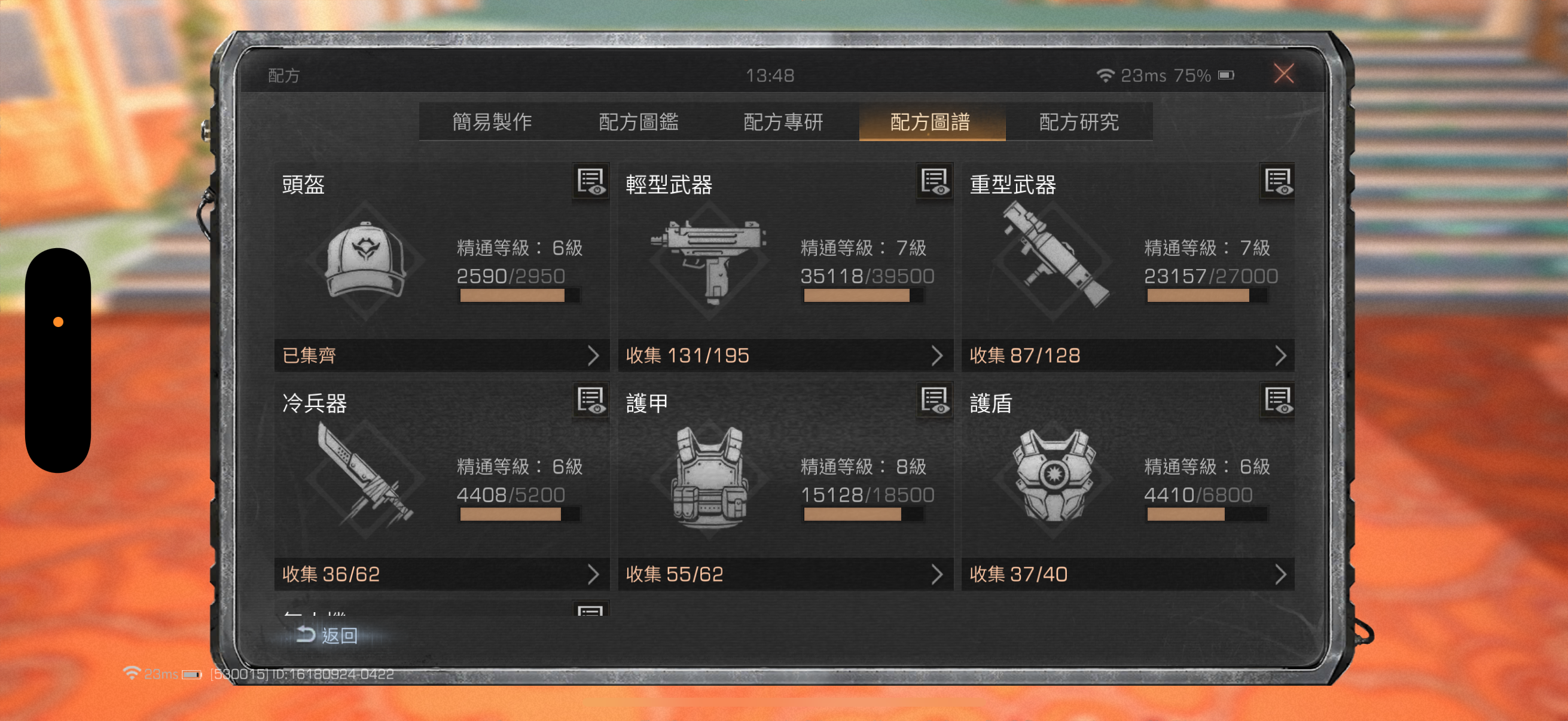Close the recipe panel with the X
This screenshot has width=1568, height=721.
1284,74
